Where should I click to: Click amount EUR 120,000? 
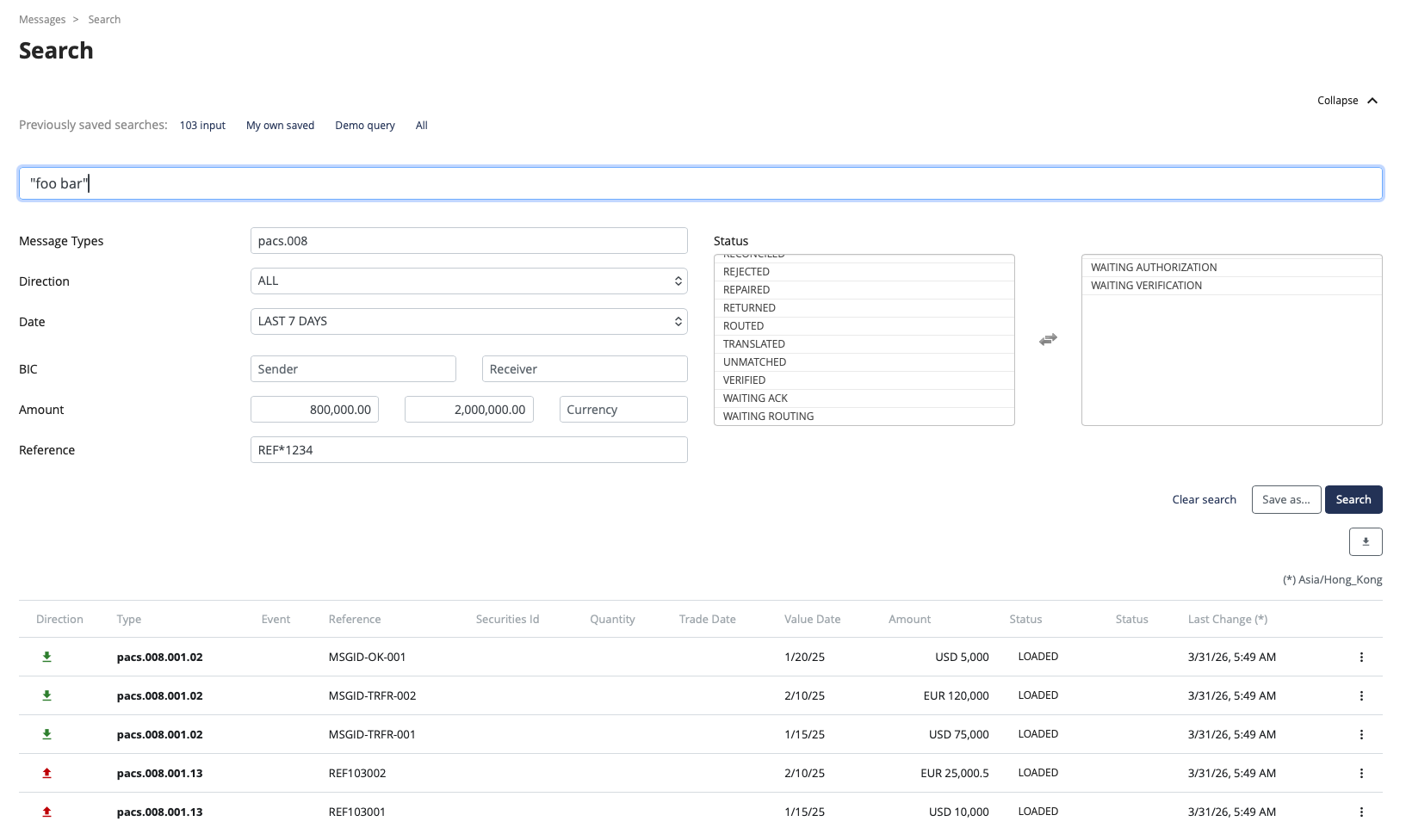[x=956, y=696]
